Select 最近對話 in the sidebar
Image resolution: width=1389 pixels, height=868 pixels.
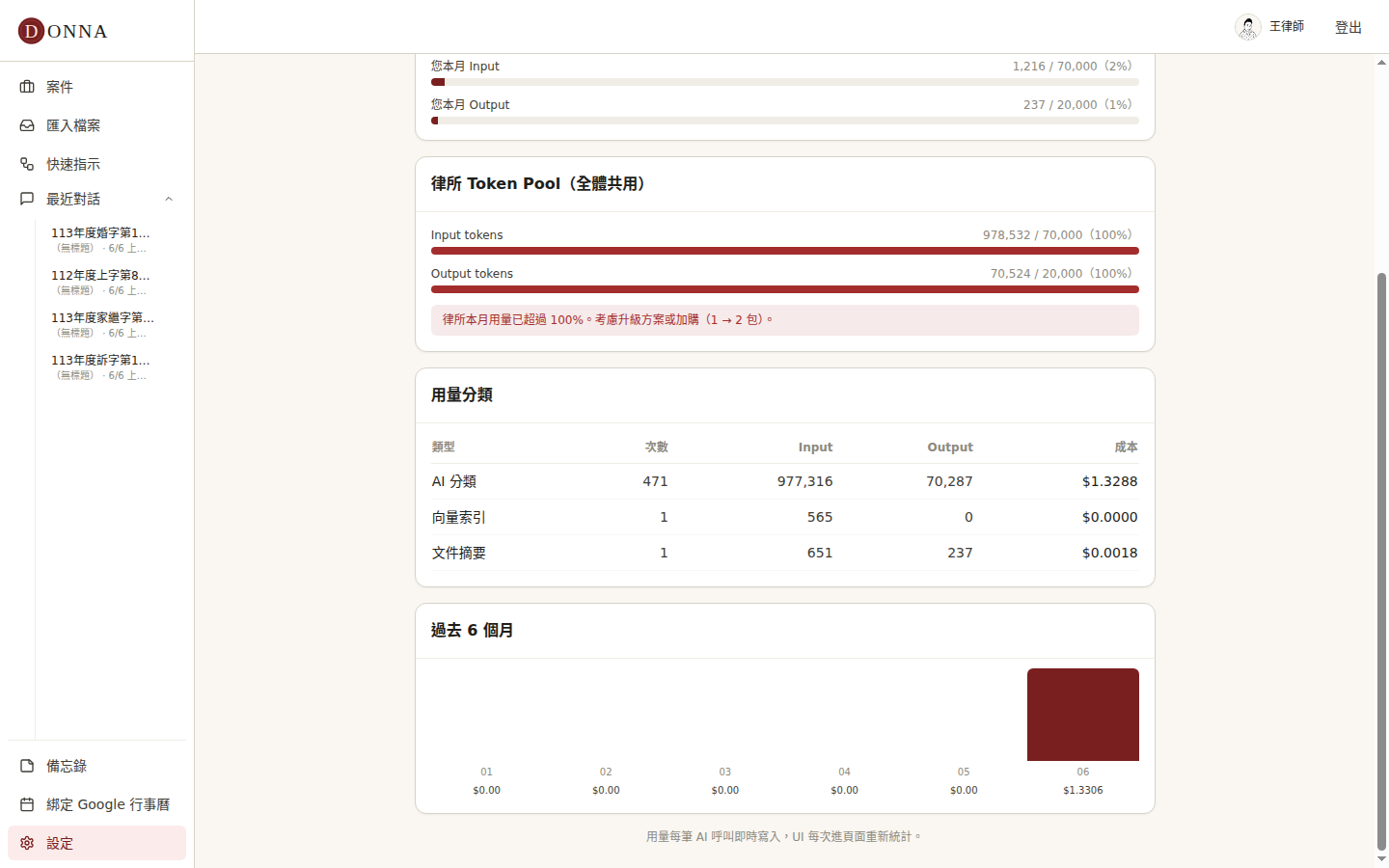coord(96,199)
